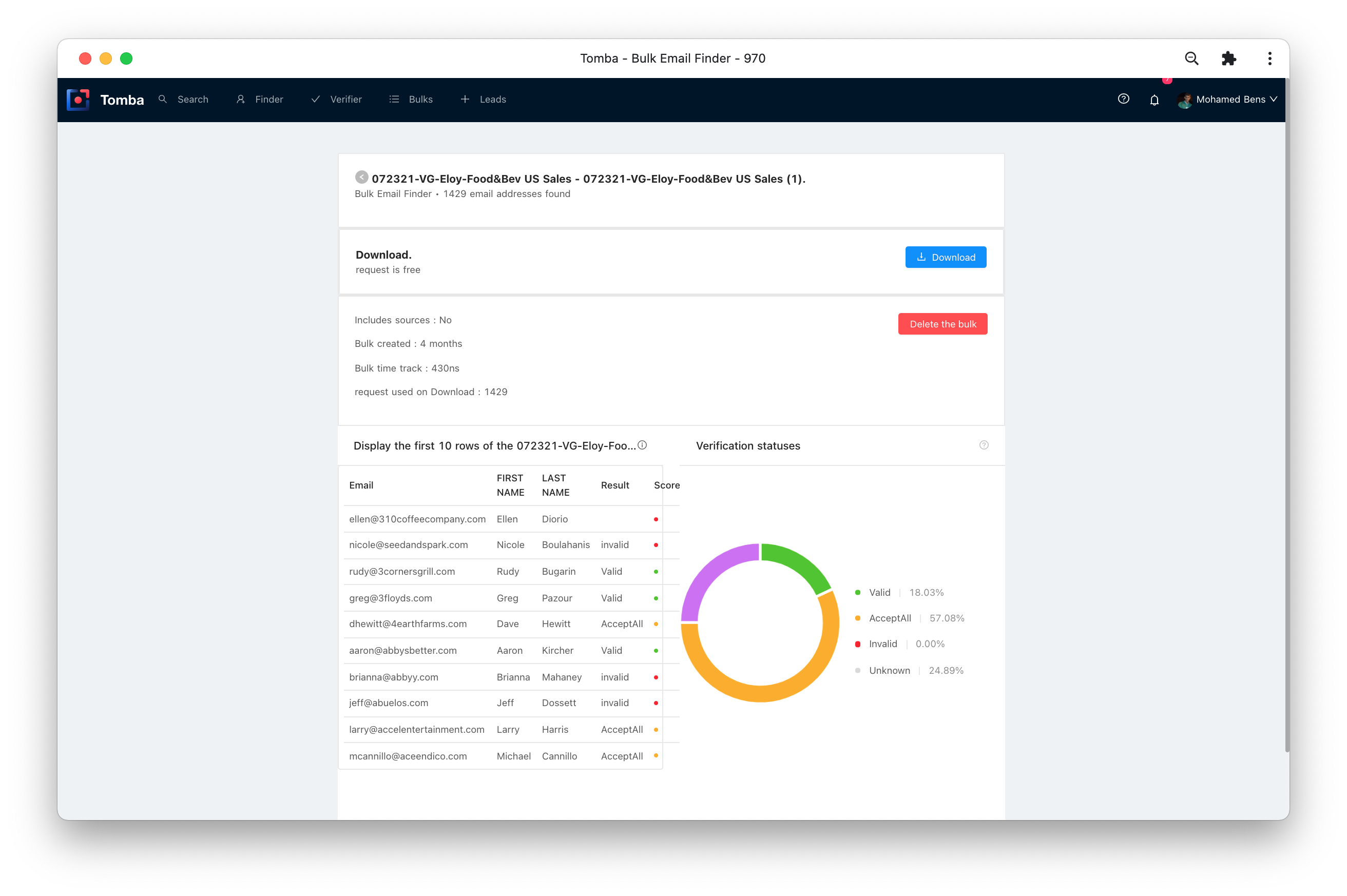
Task: Click the Mohamed Bens avatar picture
Action: pyautogui.click(x=1184, y=100)
